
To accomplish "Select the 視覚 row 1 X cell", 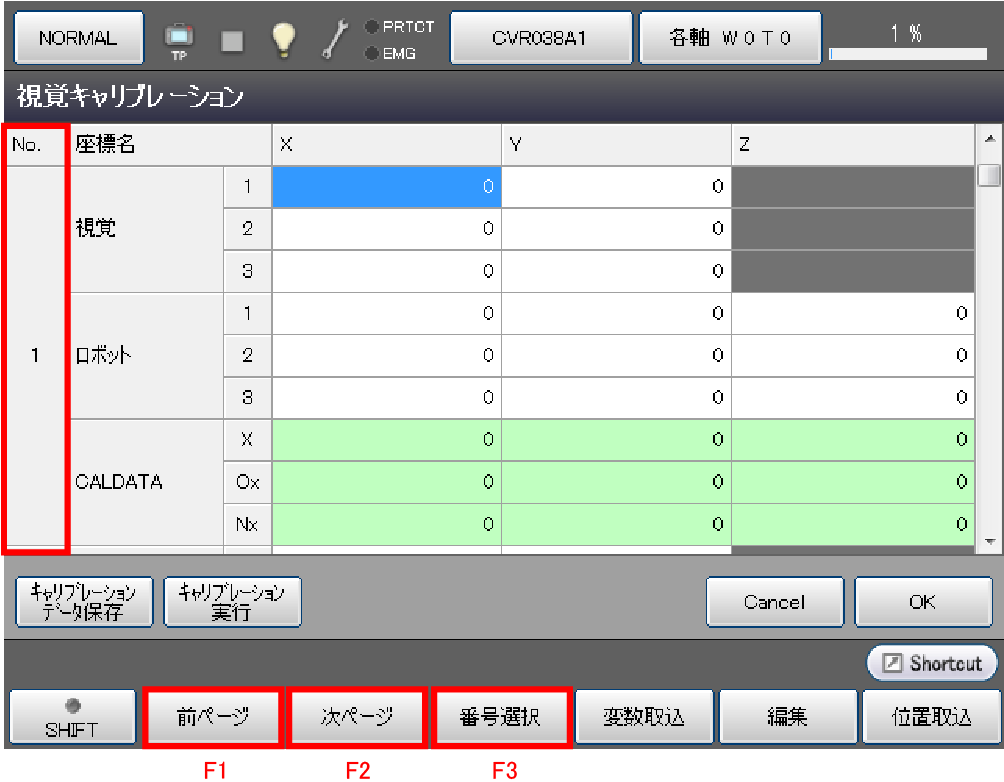I will click(x=386, y=187).
